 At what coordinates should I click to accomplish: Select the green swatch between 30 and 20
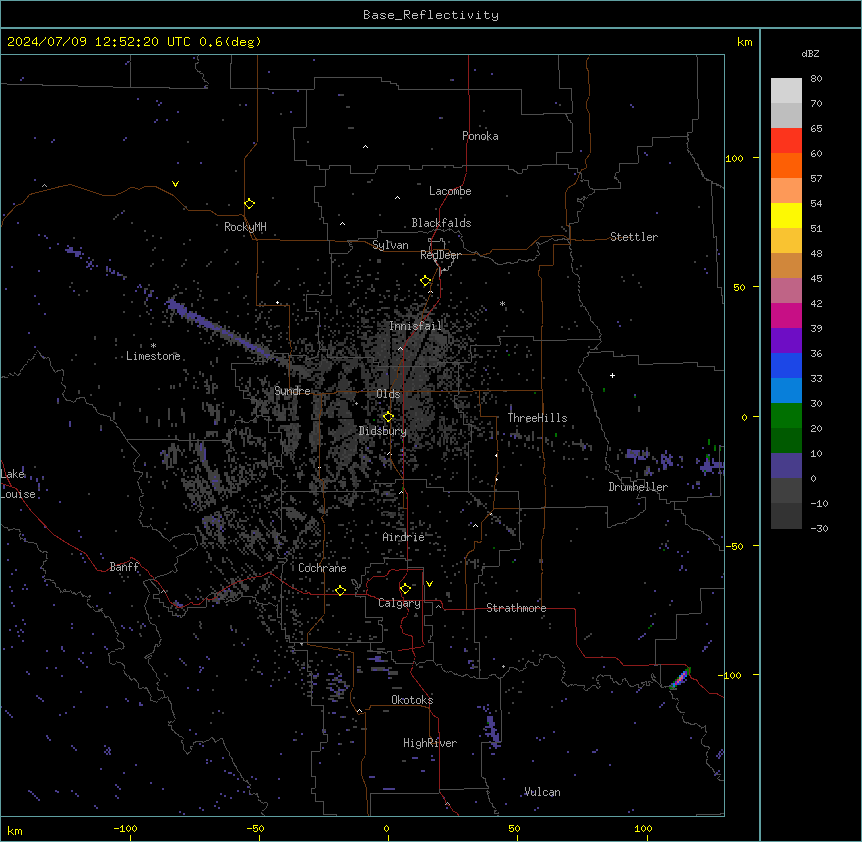[786, 416]
